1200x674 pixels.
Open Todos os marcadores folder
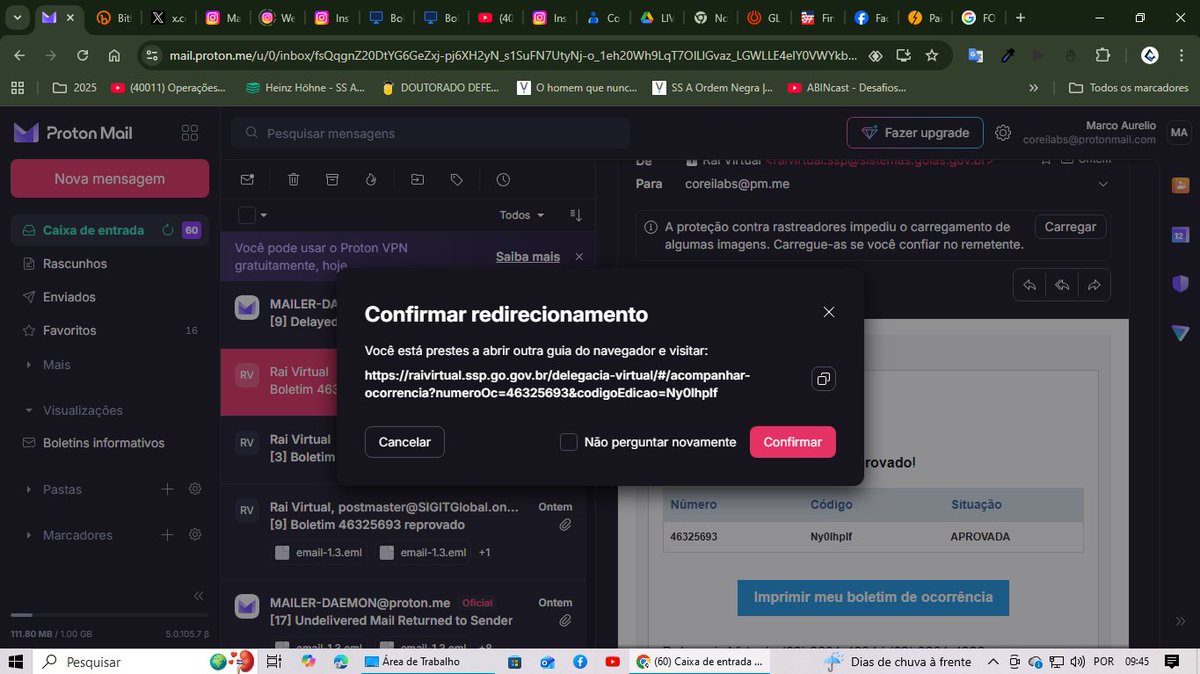pos(1128,88)
